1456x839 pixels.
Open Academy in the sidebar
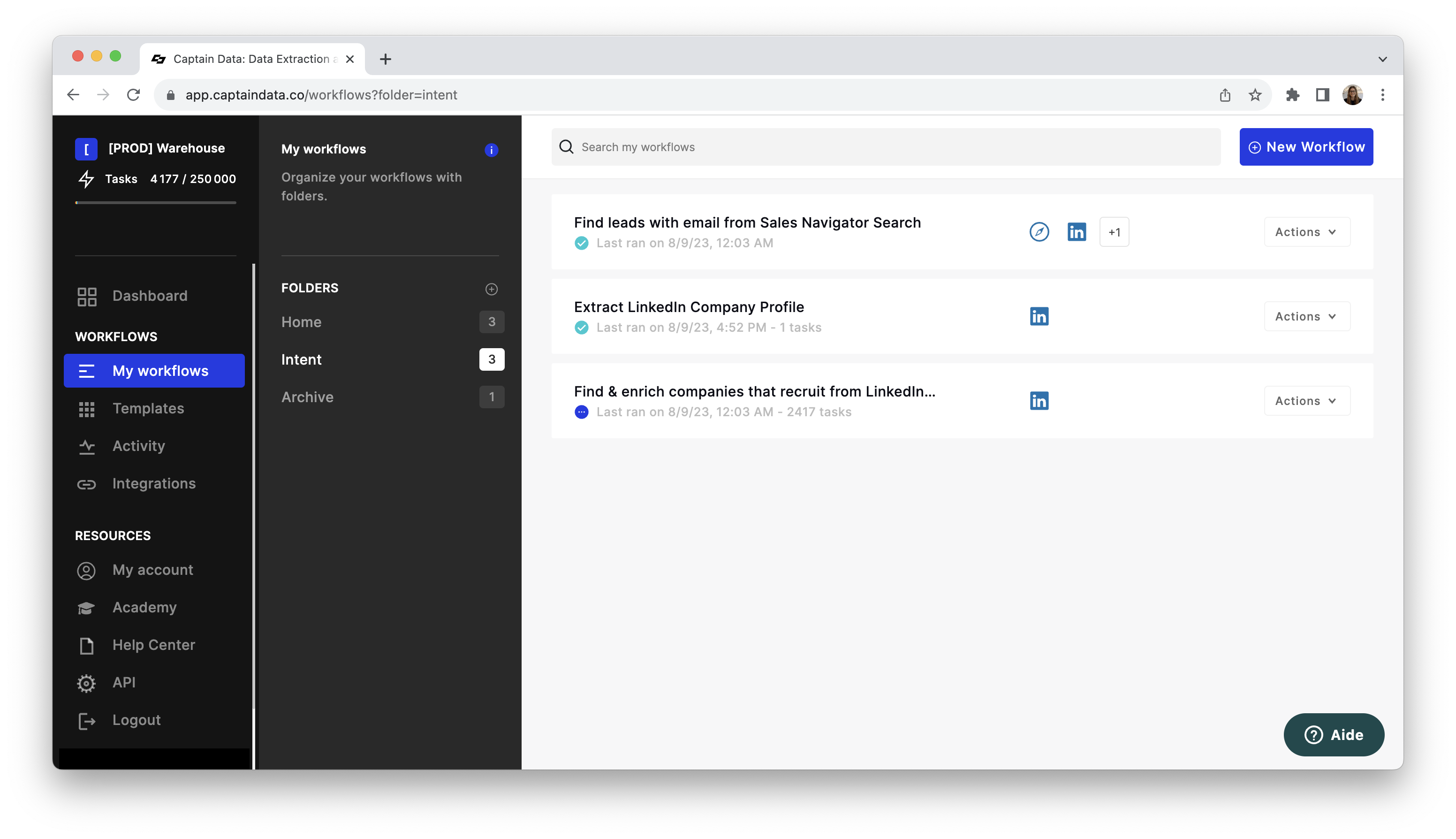tap(154, 607)
